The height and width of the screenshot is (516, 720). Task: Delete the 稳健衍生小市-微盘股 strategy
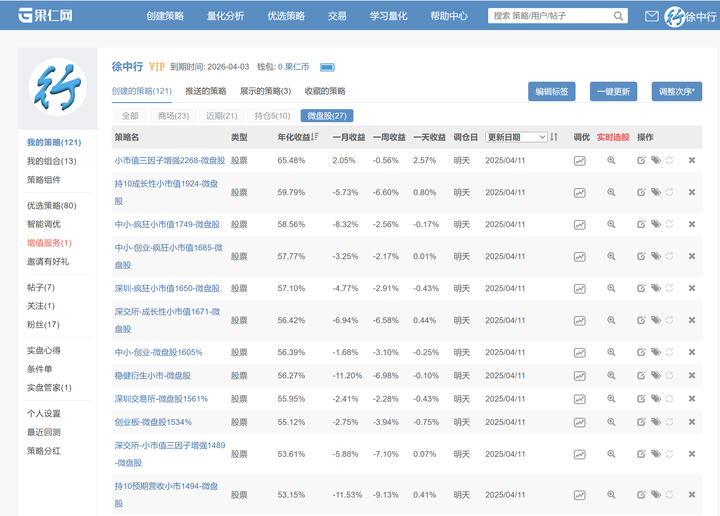pos(692,375)
